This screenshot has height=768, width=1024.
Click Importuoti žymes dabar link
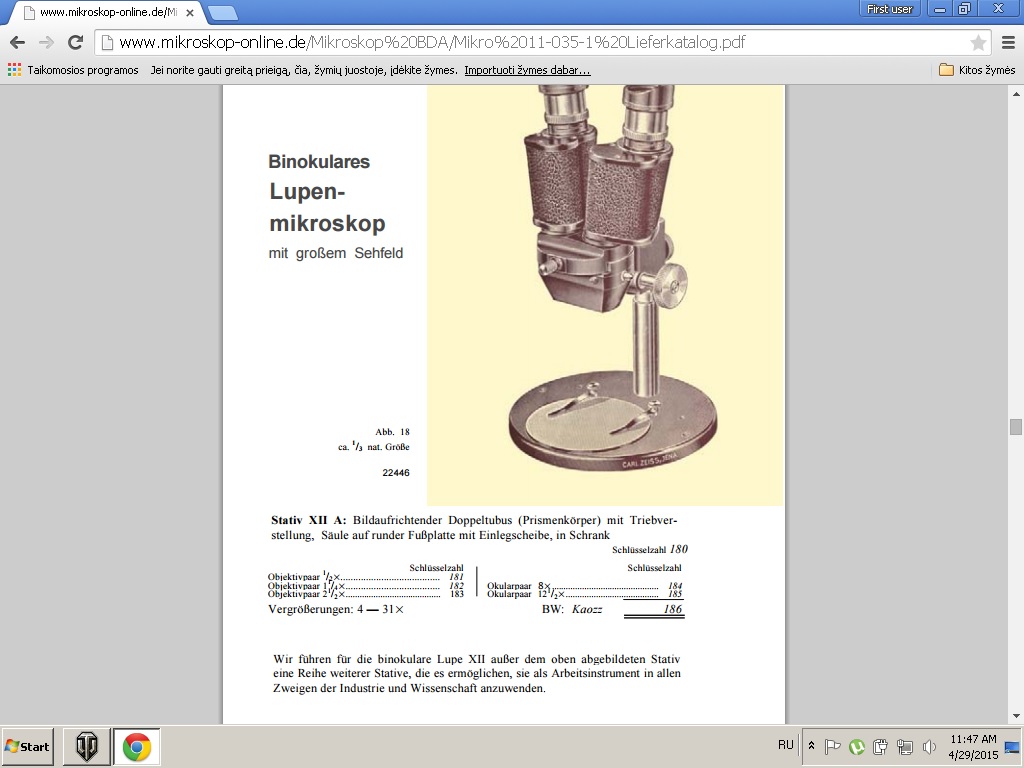(x=527, y=70)
